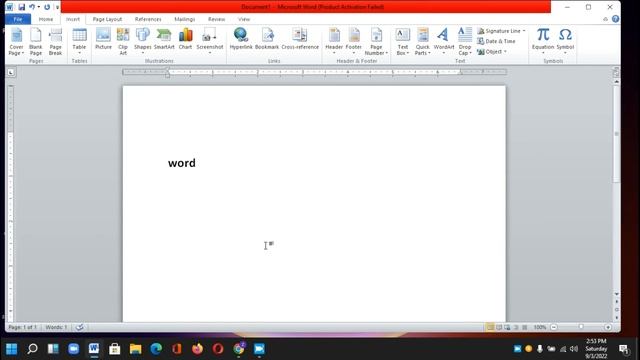This screenshot has width=640, height=360.
Task: Open File Explorer from taskbar
Action: click(x=136, y=349)
